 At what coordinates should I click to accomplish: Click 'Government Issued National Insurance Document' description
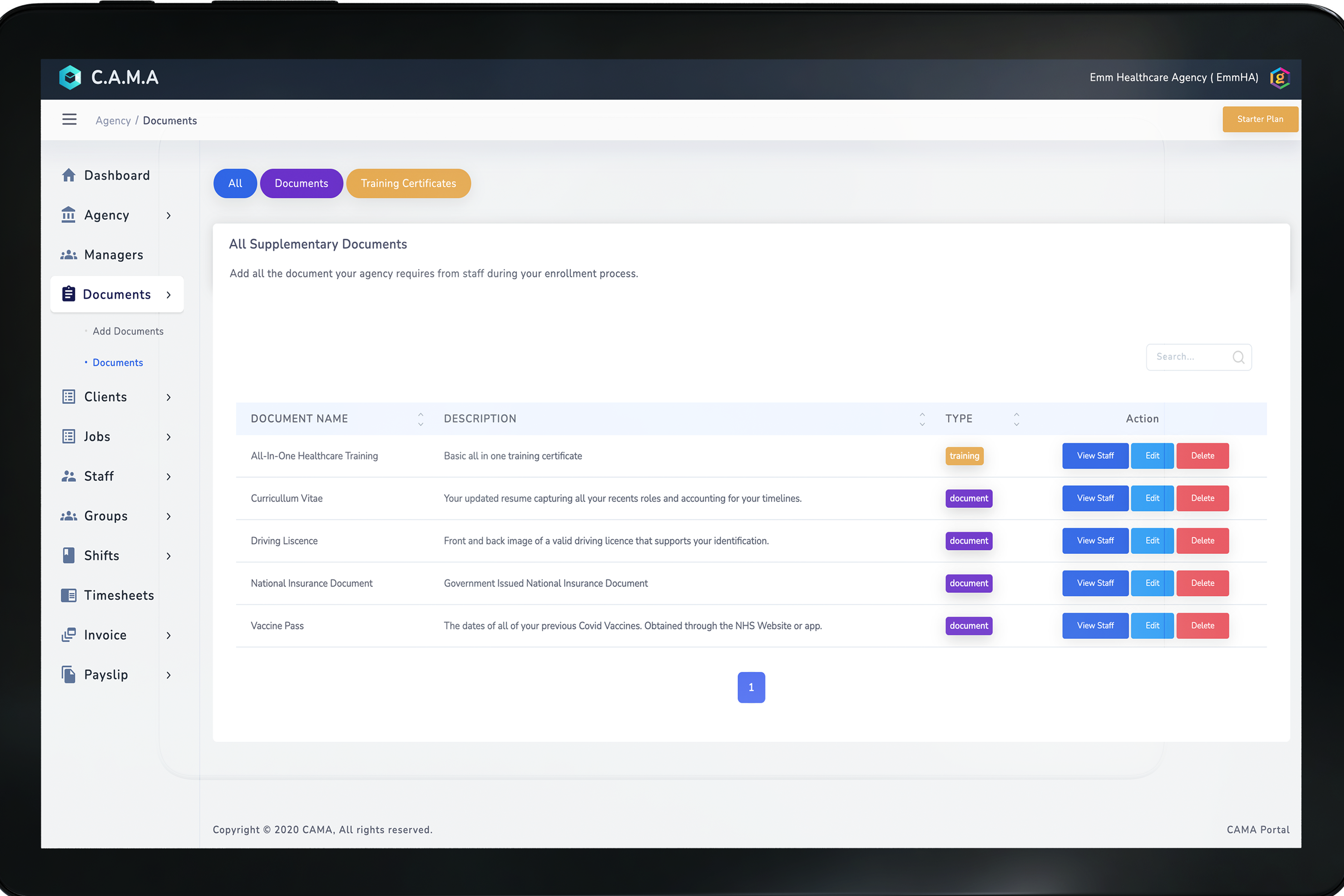pyautogui.click(x=546, y=583)
